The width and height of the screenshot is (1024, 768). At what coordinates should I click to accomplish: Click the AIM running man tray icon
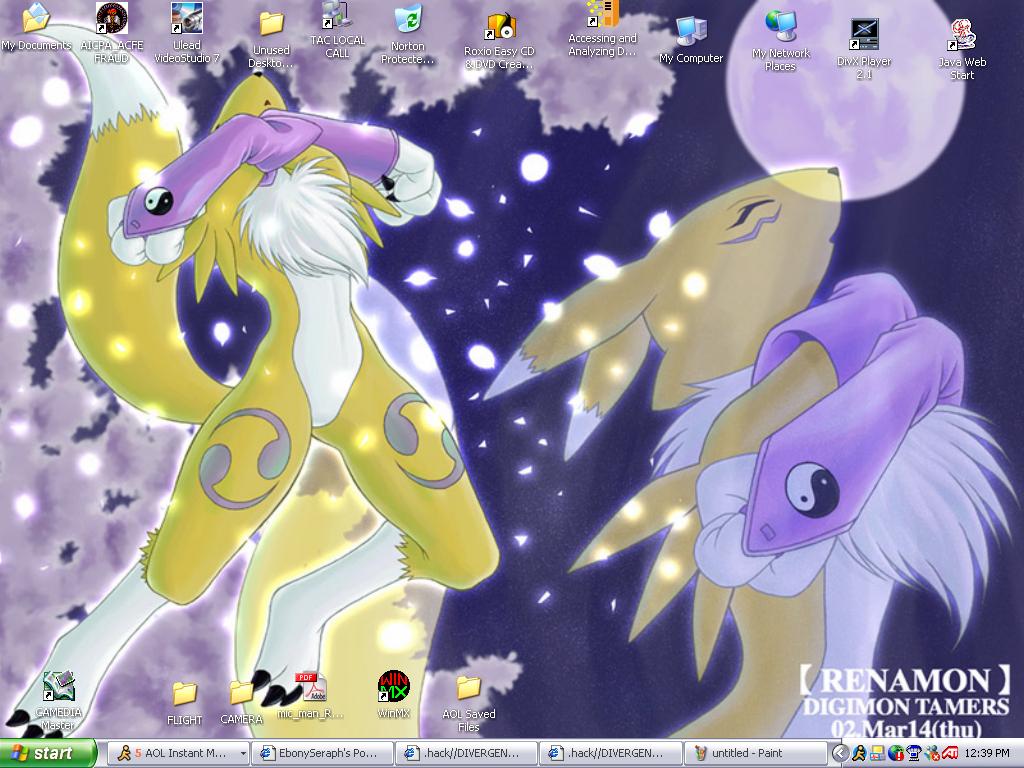[859, 754]
